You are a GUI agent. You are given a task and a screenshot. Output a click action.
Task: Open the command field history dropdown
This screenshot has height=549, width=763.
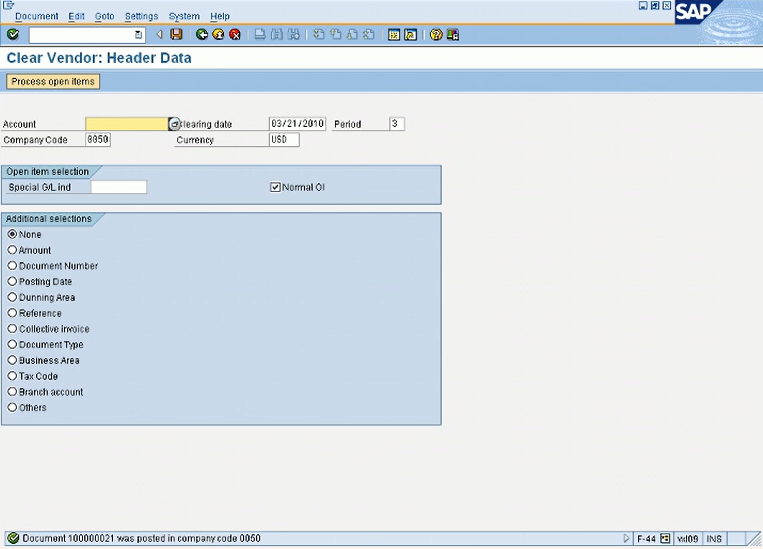pyautogui.click(x=138, y=35)
